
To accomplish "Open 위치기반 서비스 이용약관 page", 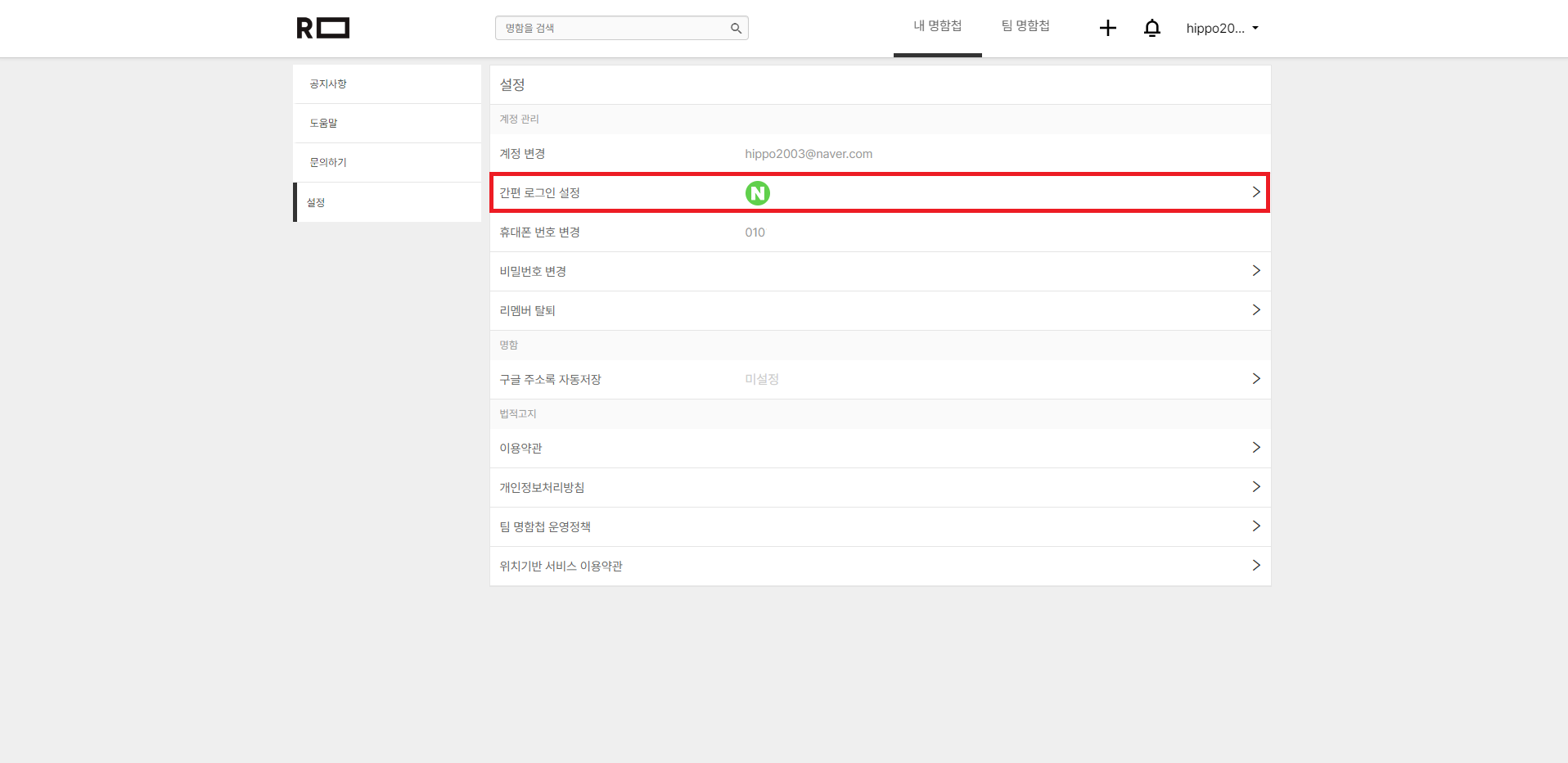I will click(880, 567).
